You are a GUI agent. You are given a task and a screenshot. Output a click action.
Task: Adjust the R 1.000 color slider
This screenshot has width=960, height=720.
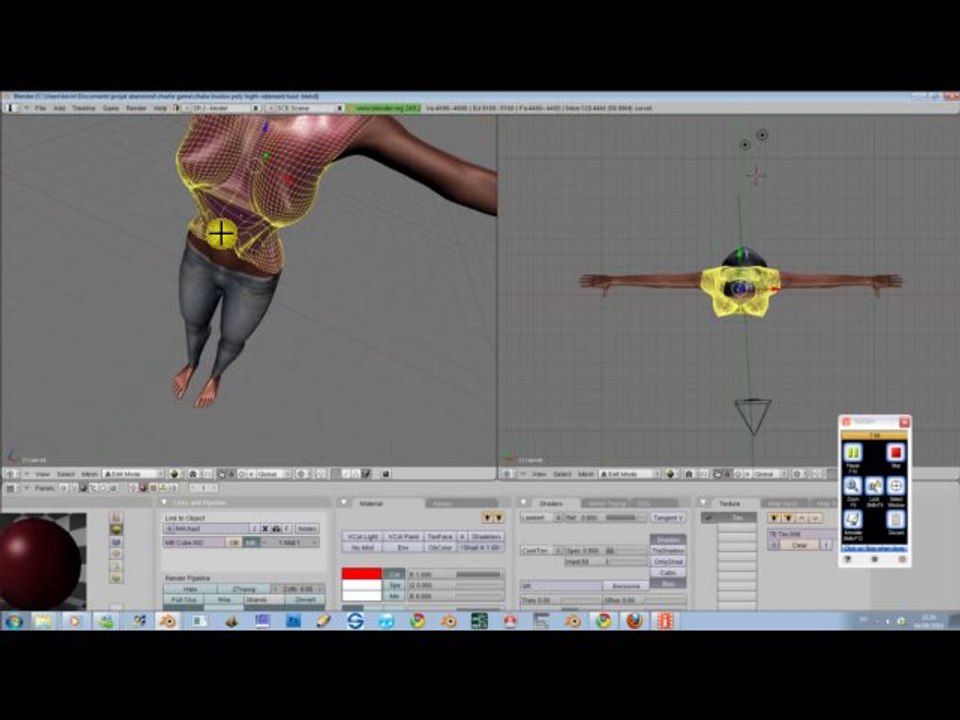pyautogui.click(x=455, y=574)
